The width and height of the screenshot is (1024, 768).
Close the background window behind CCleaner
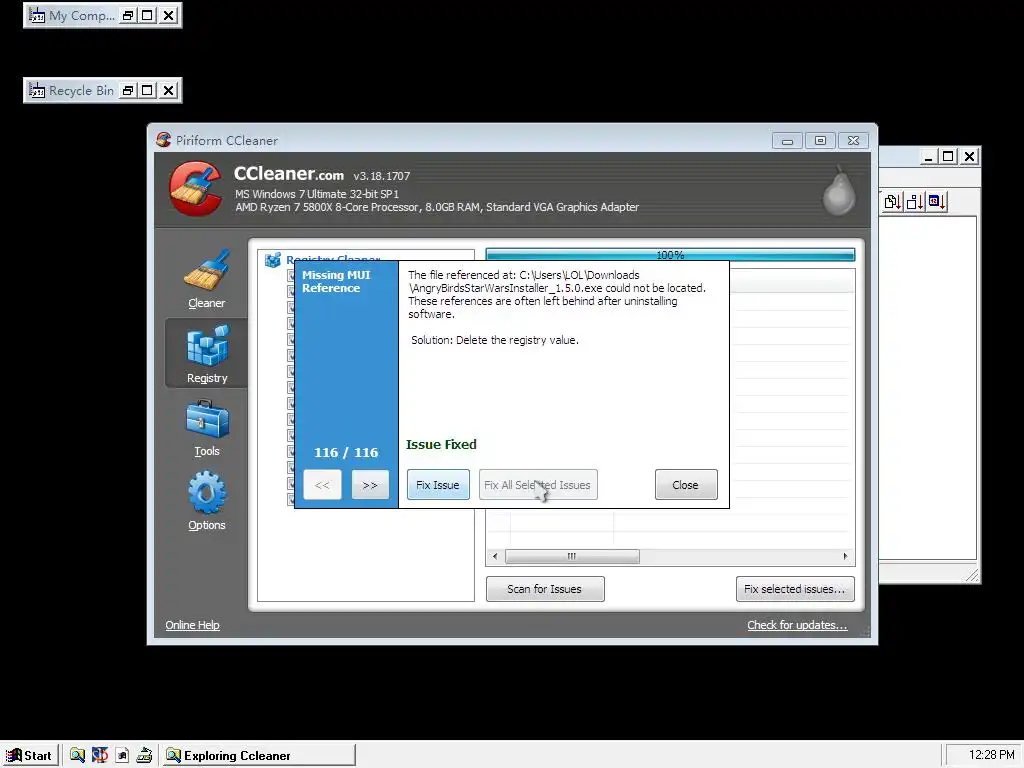click(969, 157)
